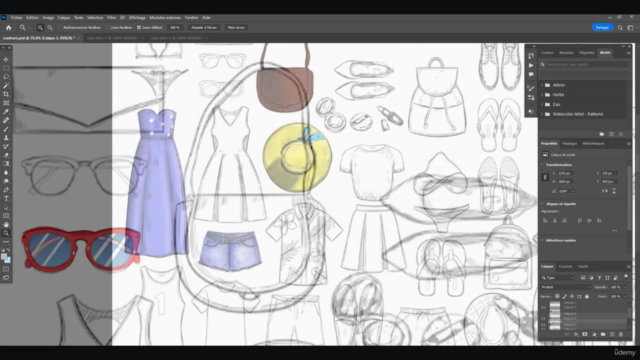Select the Hand tool
The width and height of the screenshot is (640, 360).
[x=6, y=224]
